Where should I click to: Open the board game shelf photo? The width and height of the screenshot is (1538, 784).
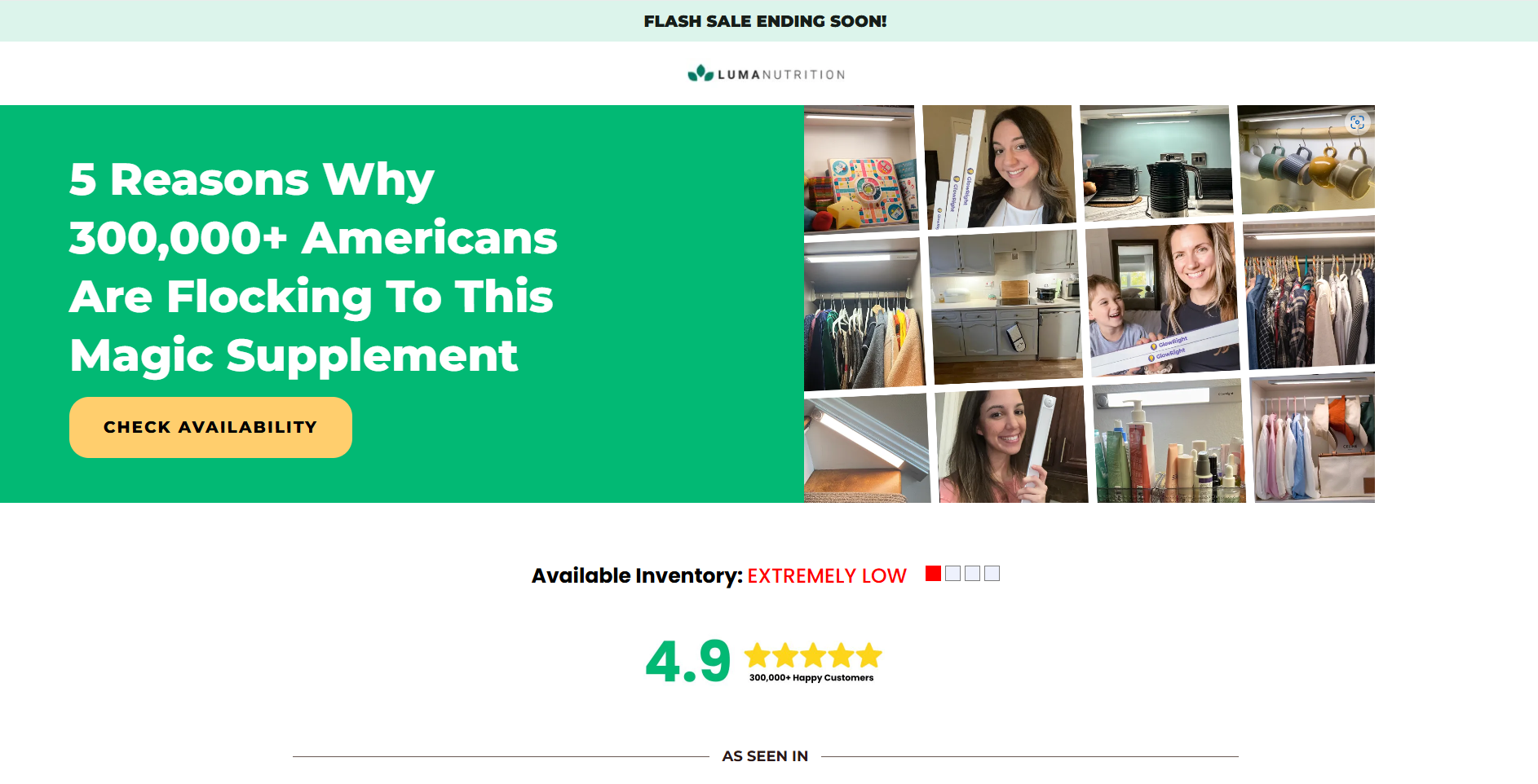861,169
